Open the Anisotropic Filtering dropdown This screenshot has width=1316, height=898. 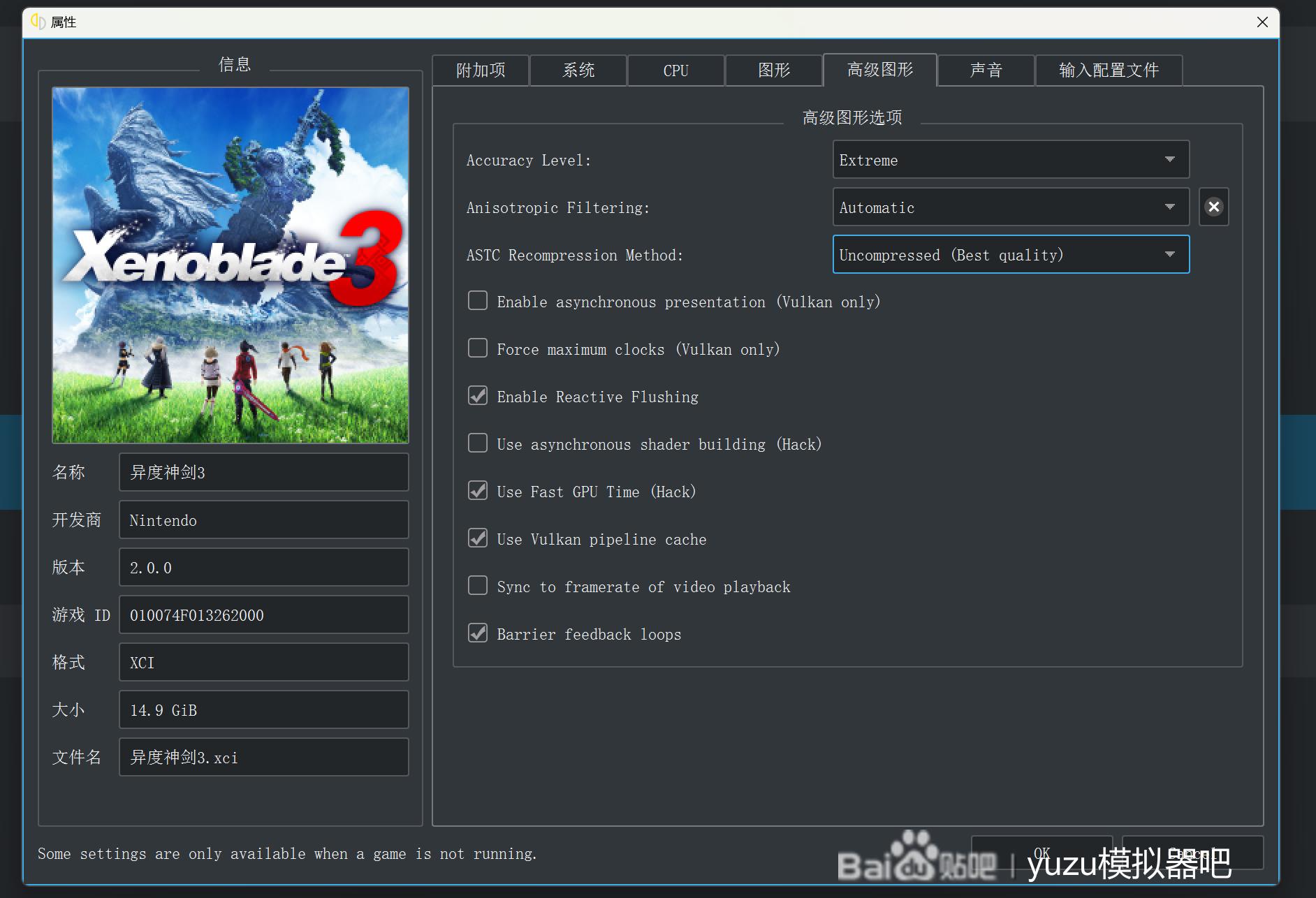(x=1011, y=207)
